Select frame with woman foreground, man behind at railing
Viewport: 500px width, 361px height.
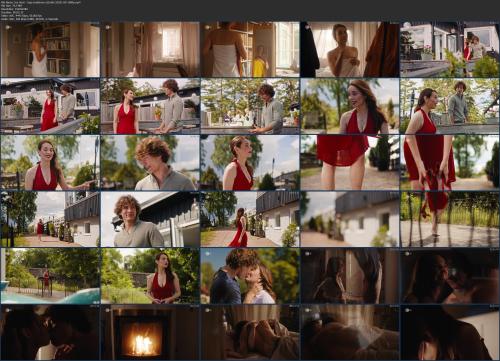point(450,106)
